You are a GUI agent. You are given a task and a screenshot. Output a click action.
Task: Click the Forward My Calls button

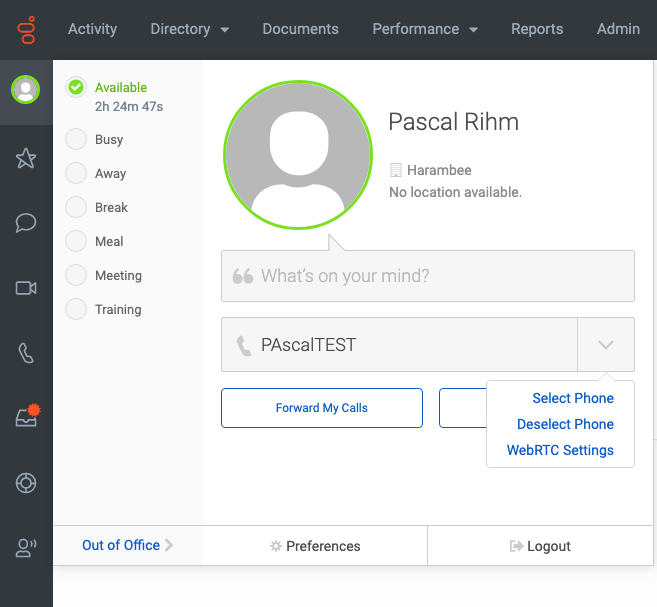click(322, 408)
